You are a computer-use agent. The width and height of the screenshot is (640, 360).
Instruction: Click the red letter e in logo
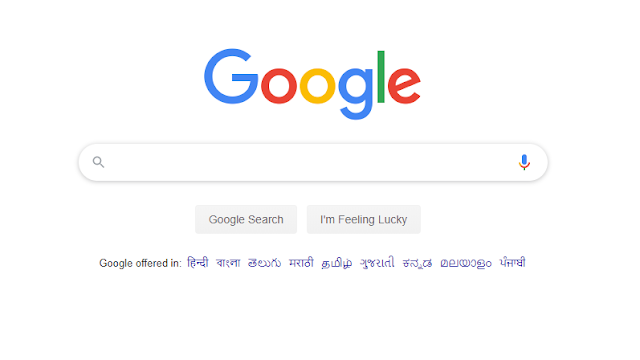404,86
